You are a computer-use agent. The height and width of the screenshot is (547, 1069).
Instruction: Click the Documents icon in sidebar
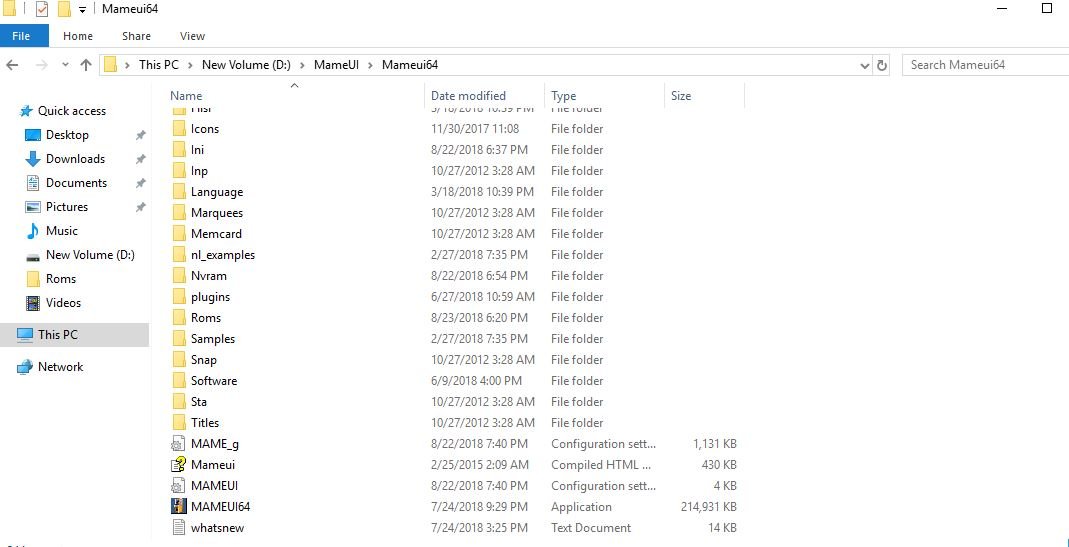point(33,183)
